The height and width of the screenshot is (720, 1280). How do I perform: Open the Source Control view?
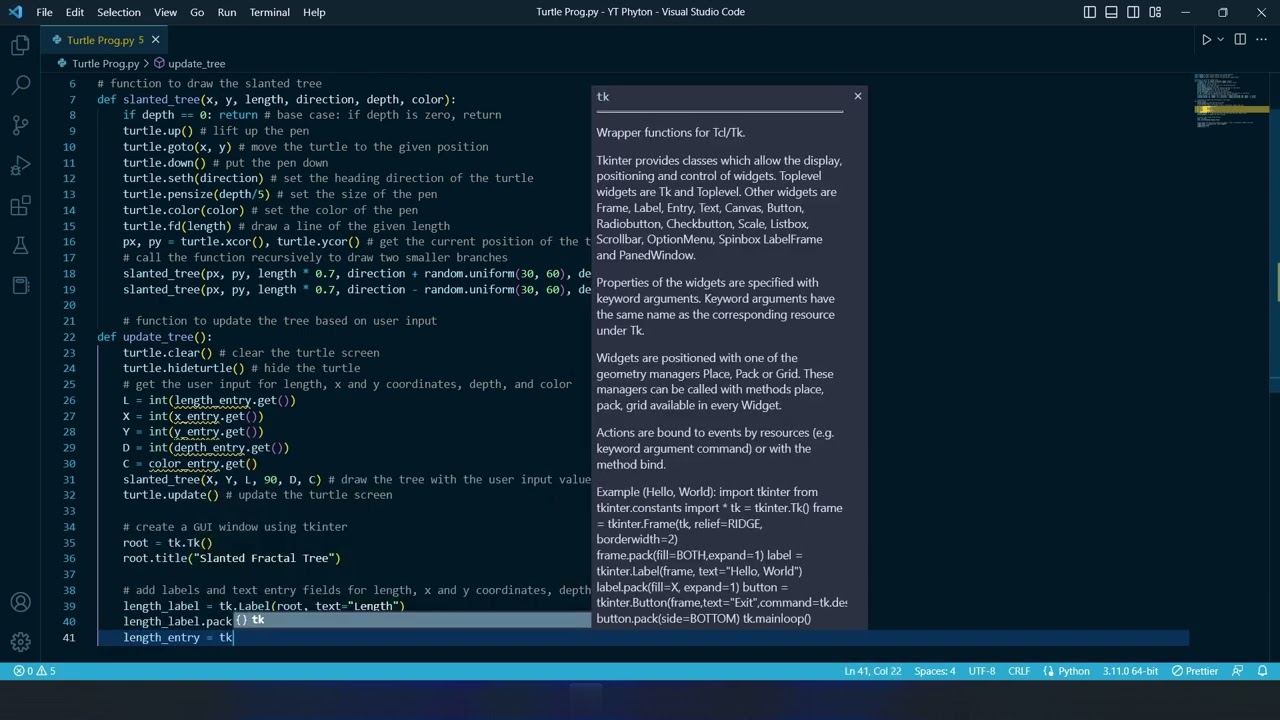click(20, 125)
